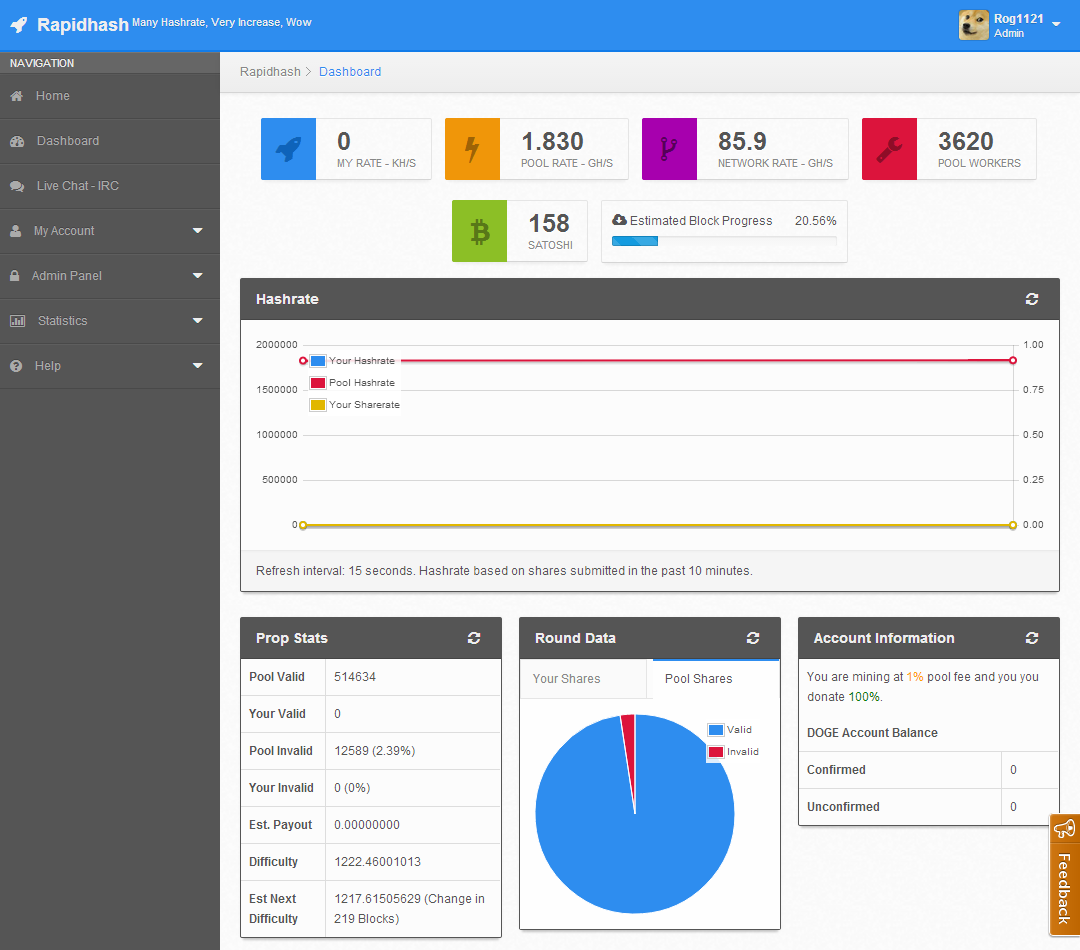Screen dimensions: 1080x950
Task: Click the Difficulty value 1222.46001013
Action: pyautogui.click(x=377, y=862)
